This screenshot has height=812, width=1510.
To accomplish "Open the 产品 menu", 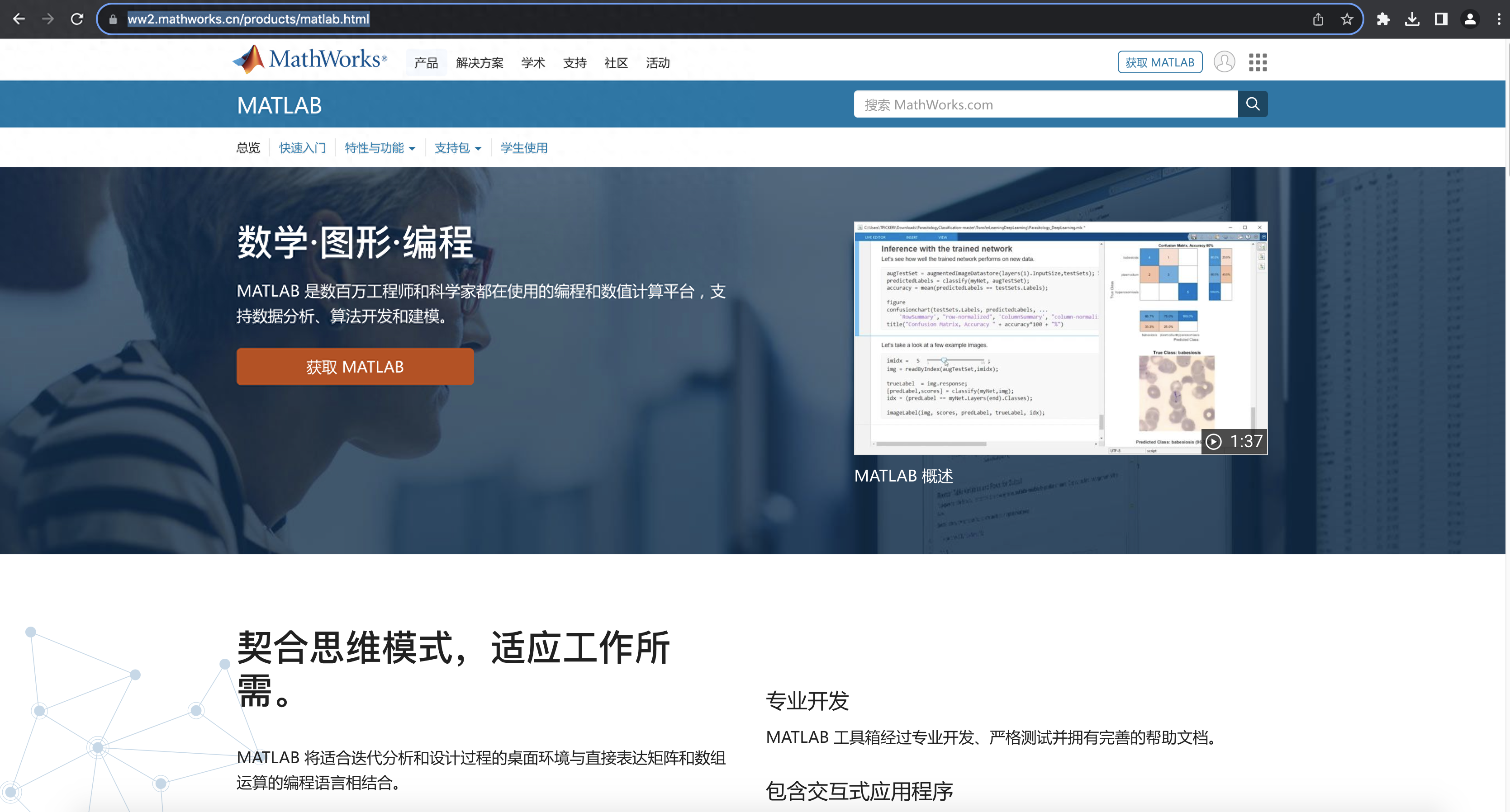I will [426, 63].
